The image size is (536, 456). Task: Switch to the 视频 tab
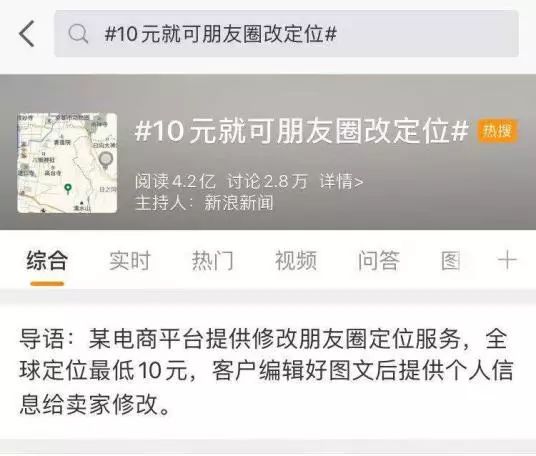click(296, 260)
